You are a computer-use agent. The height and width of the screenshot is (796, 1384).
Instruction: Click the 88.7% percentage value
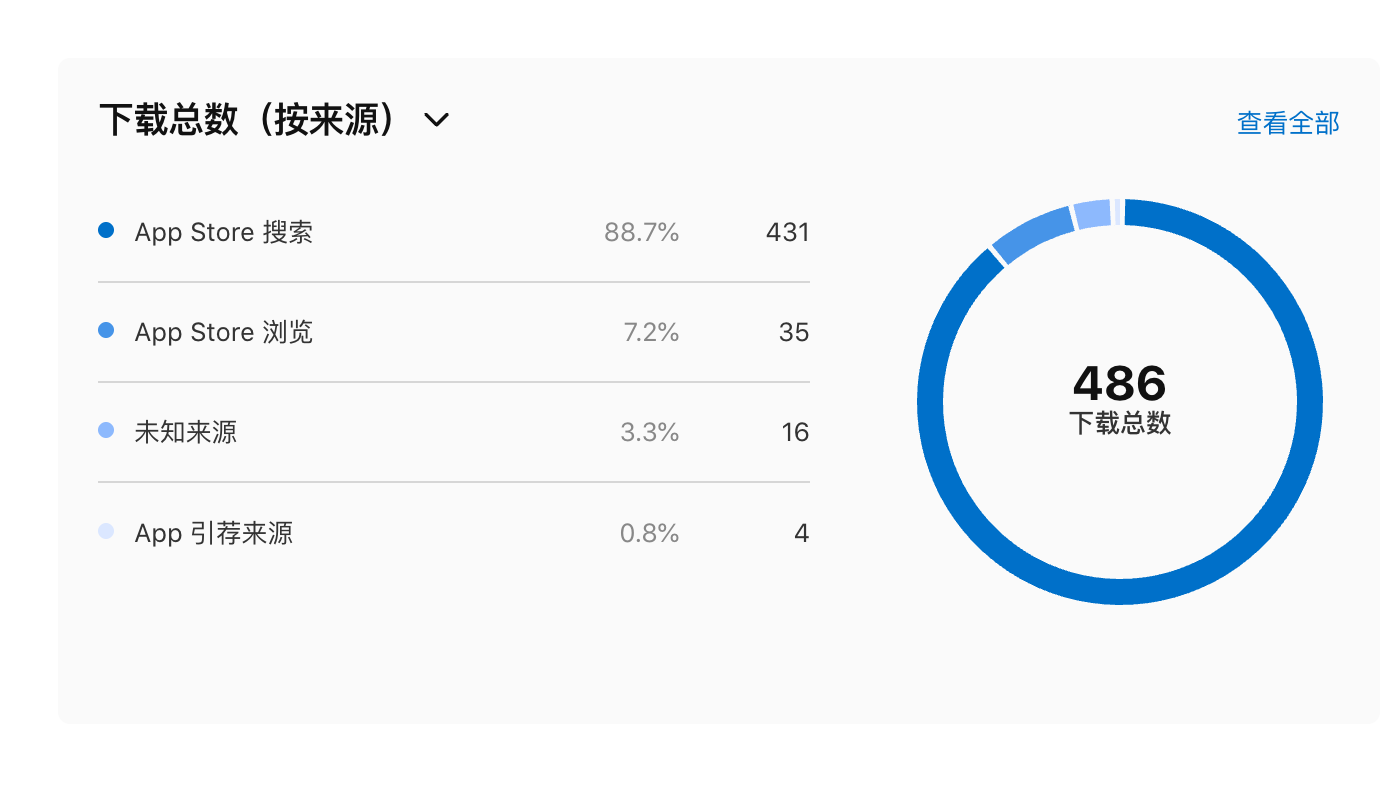click(x=642, y=232)
